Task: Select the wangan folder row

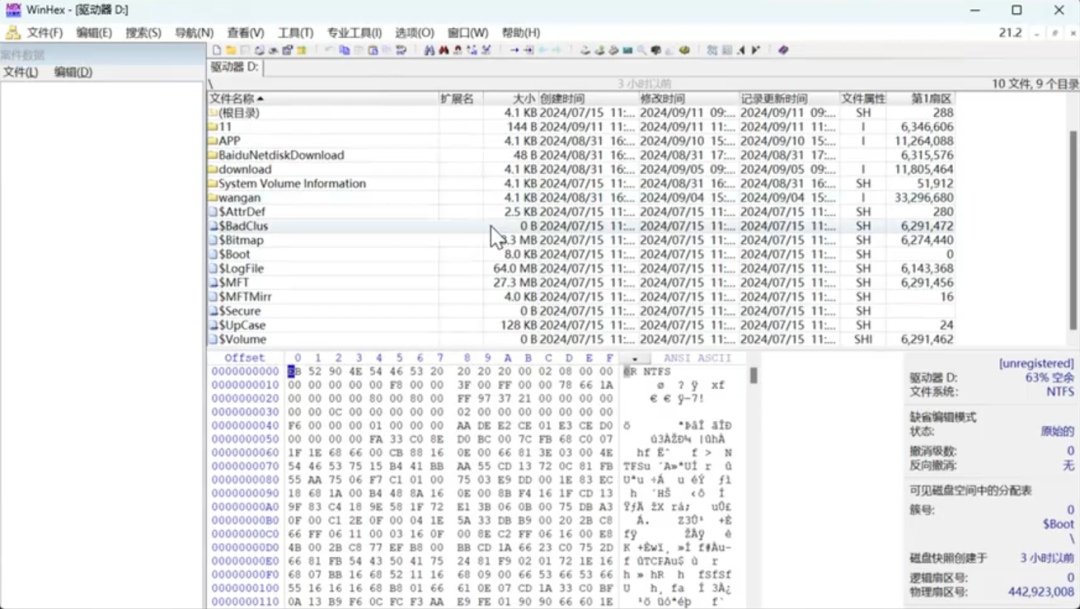Action: point(581,198)
